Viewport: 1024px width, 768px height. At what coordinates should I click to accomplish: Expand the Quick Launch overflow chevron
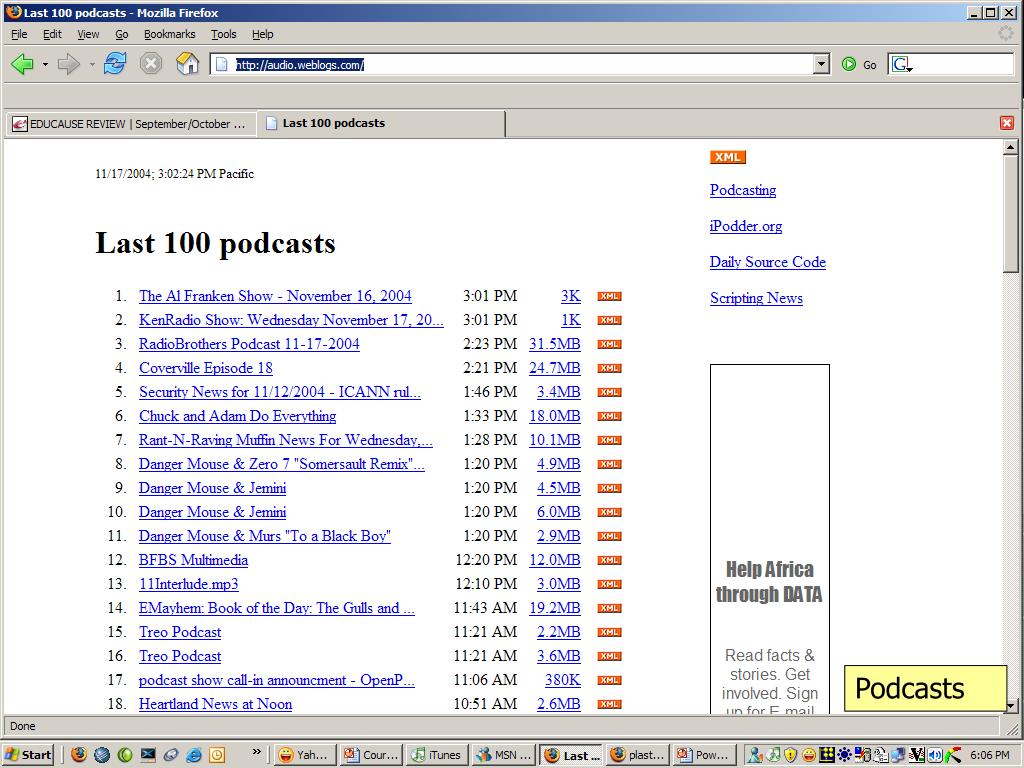257,752
